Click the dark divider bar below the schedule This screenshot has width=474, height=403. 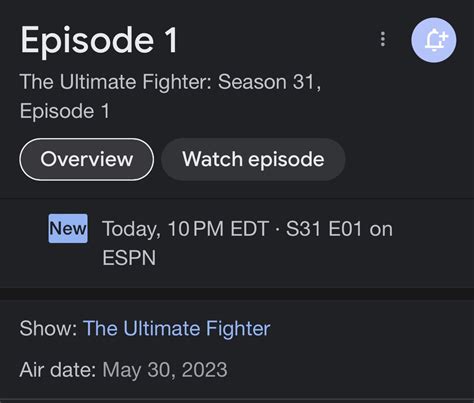(237, 294)
